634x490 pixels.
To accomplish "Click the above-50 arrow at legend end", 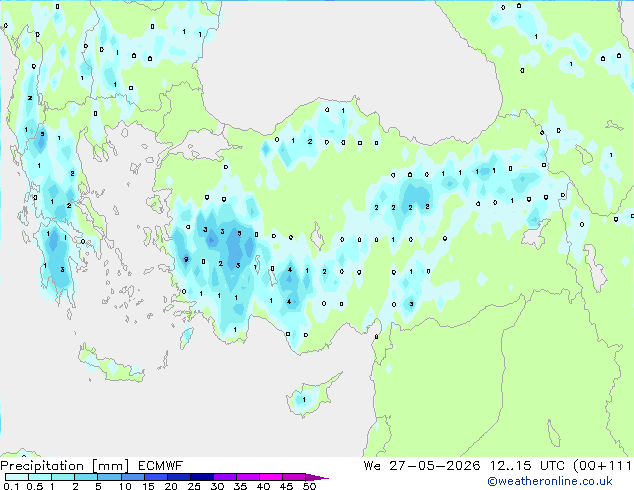I will point(317,477).
